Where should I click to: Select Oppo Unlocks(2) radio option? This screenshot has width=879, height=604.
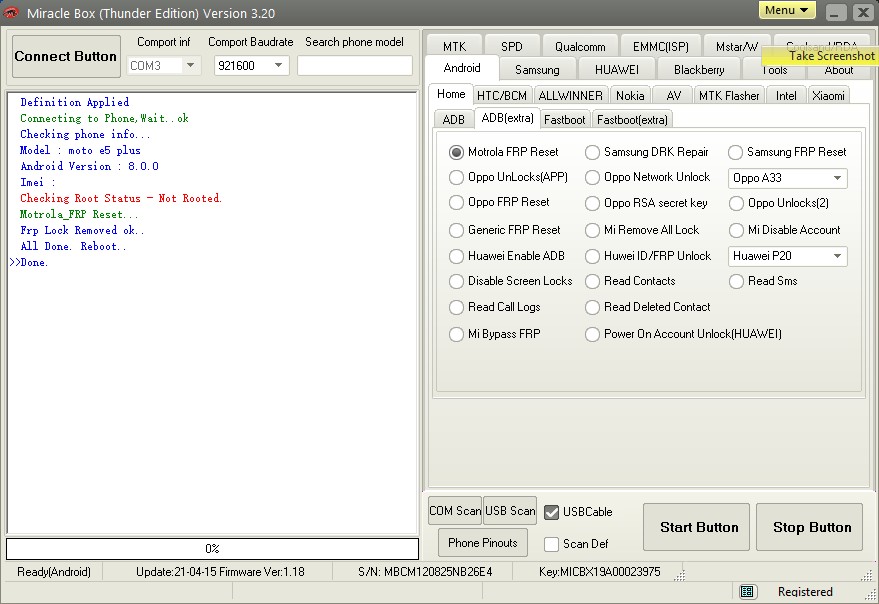click(x=736, y=203)
